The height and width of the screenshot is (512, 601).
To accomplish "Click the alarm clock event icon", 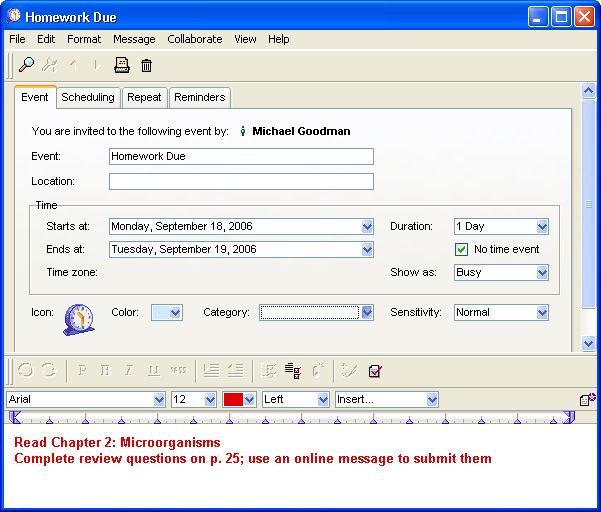I will coord(78,318).
